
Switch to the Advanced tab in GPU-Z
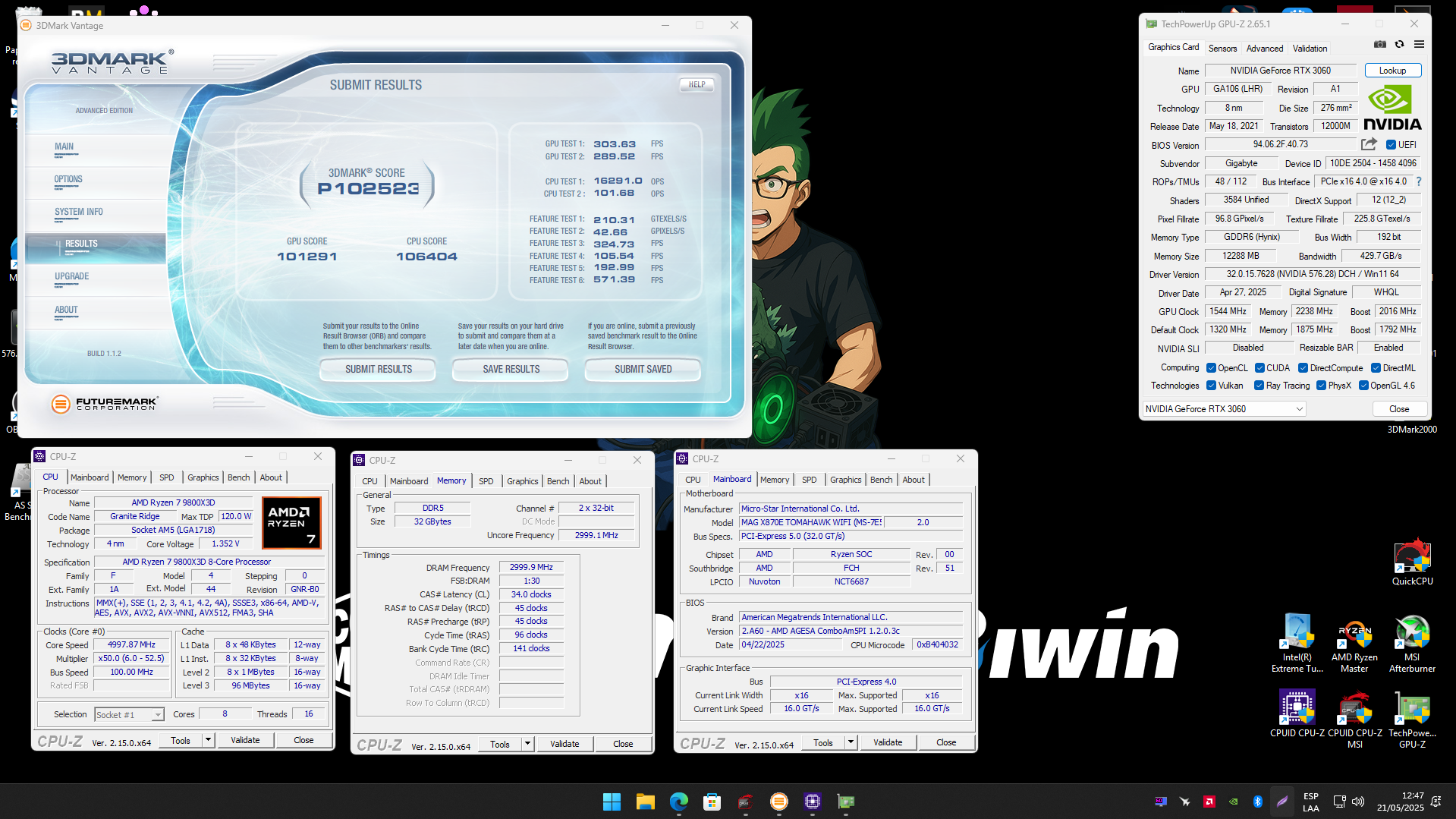tap(1265, 49)
